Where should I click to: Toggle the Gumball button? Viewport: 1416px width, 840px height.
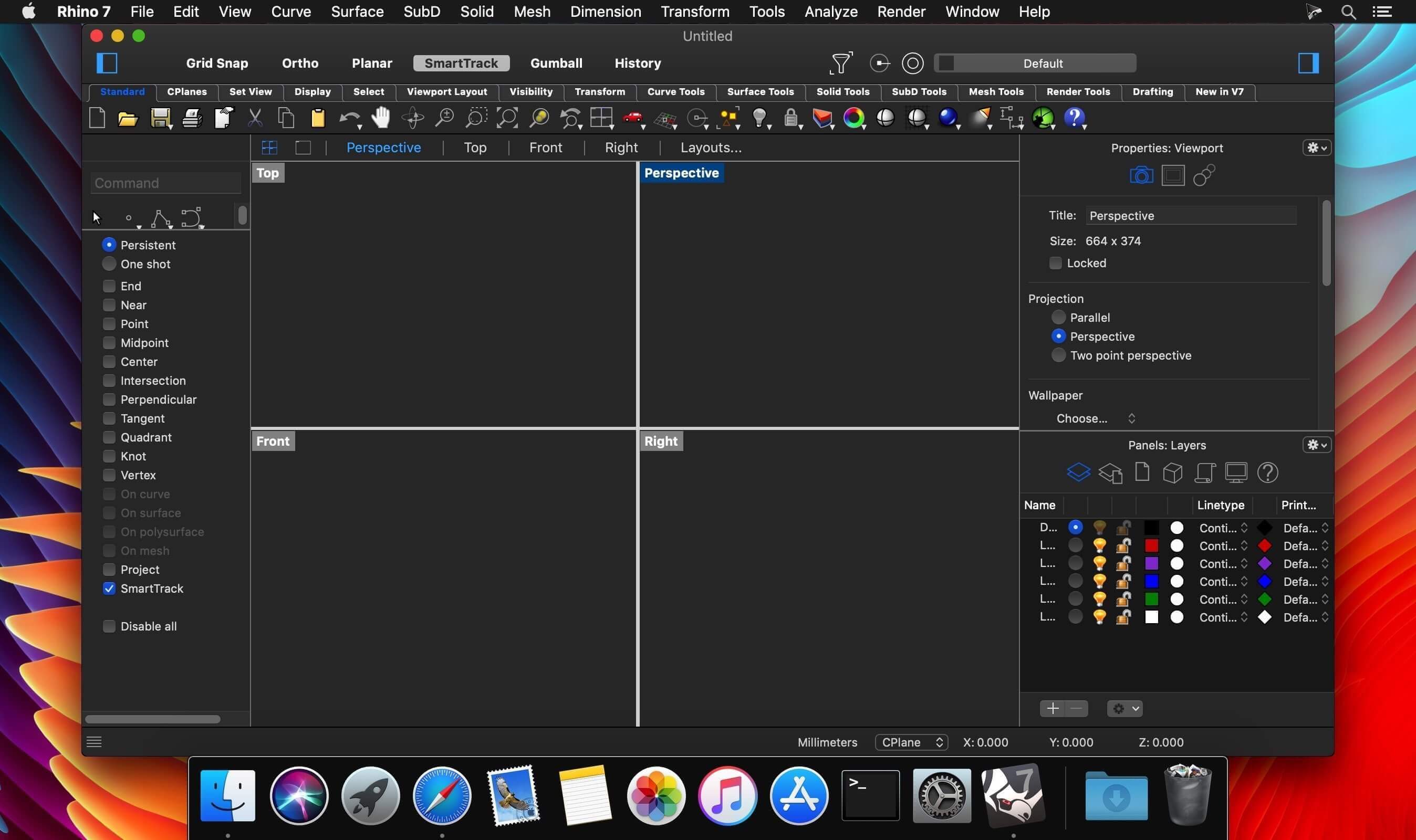pyautogui.click(x=556, y=63)
